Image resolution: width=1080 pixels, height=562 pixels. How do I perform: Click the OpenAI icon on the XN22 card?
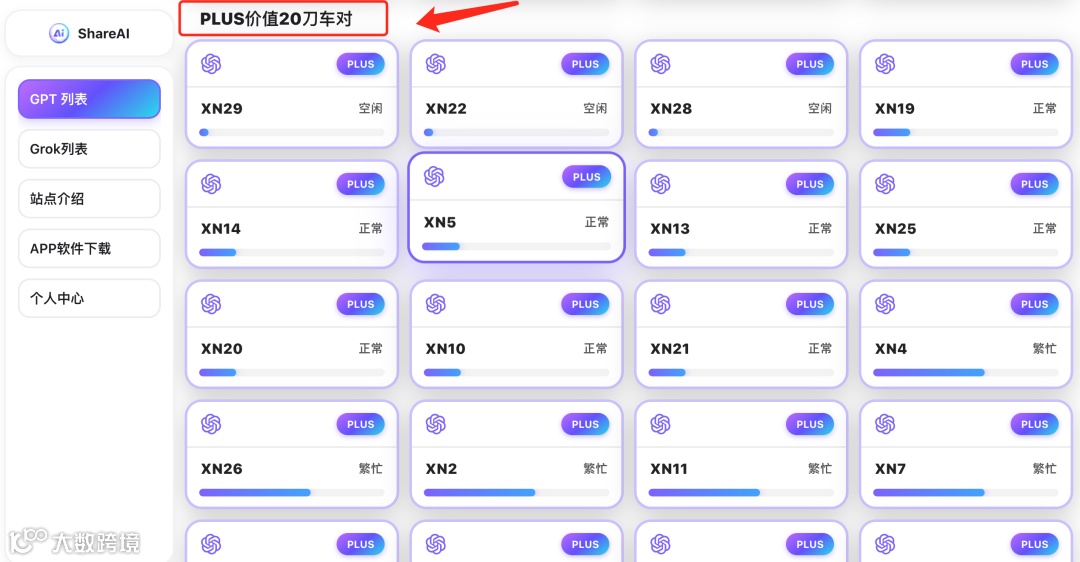[436, 64]
